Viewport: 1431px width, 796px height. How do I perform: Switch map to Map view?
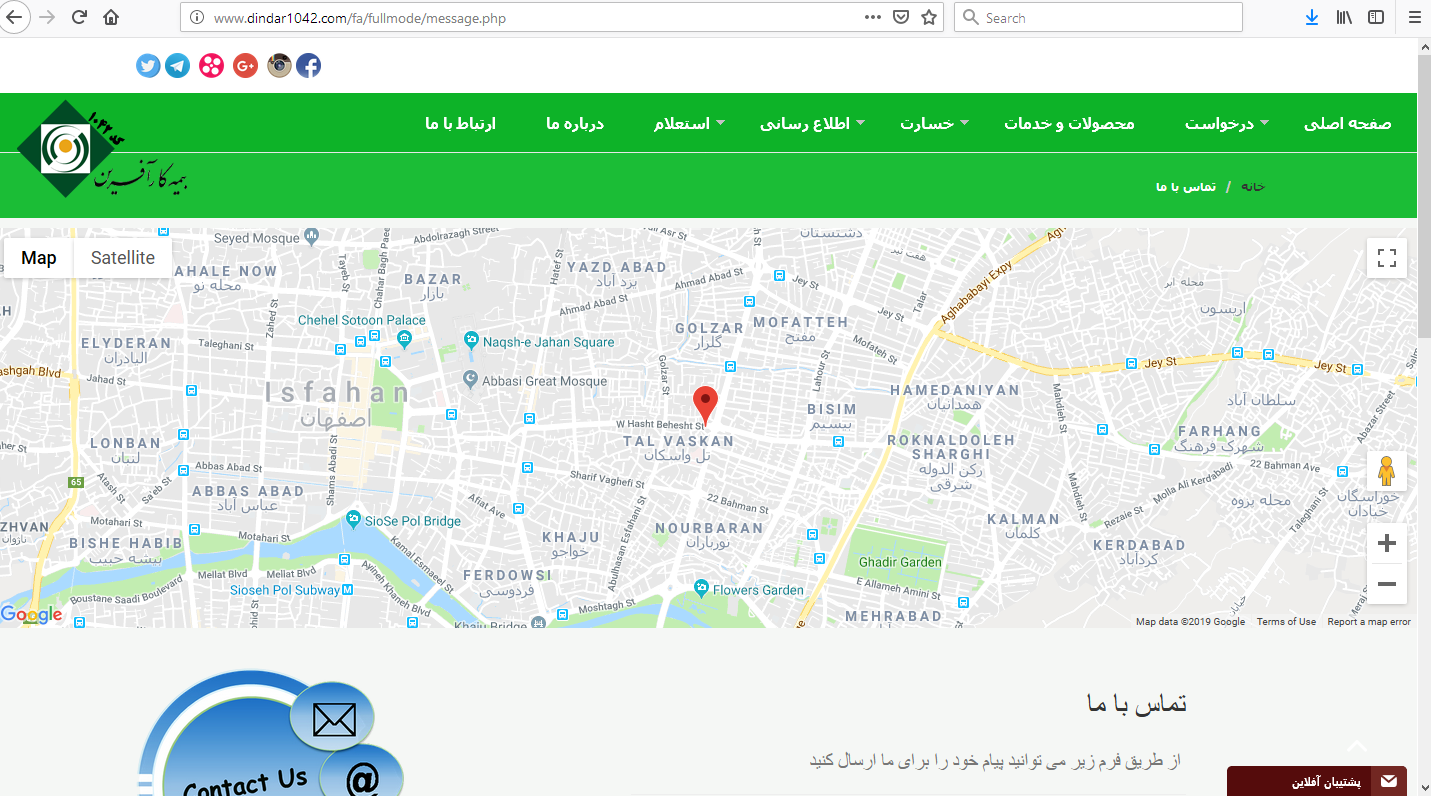tap(39, 258)
